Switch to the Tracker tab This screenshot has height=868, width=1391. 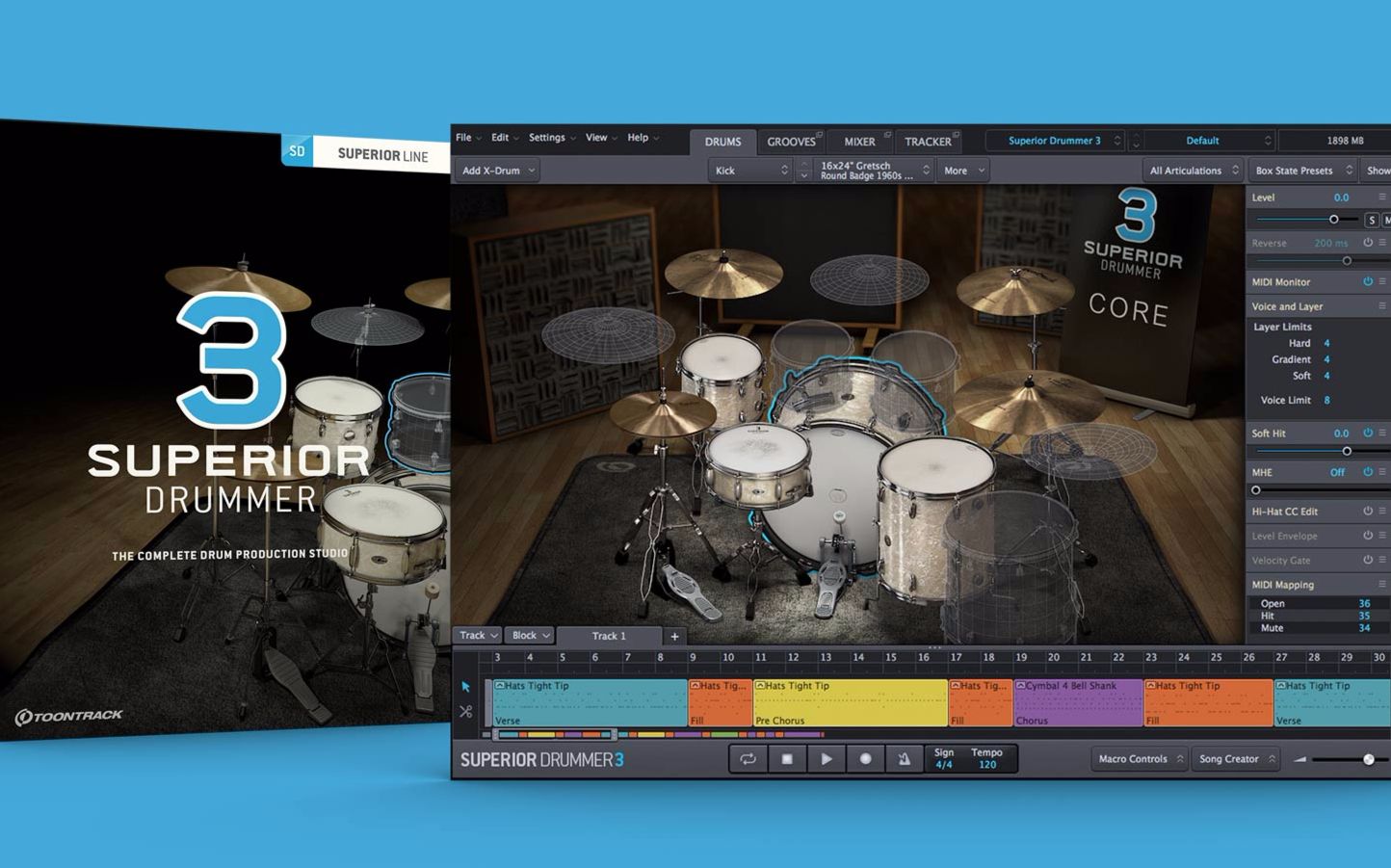click(928, 142)
